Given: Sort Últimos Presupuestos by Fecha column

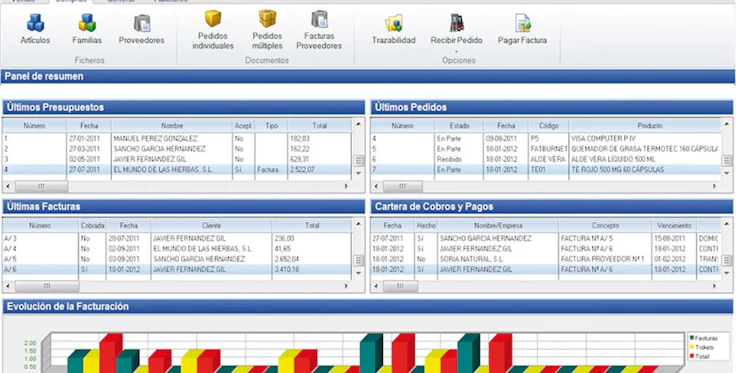Looking at the screenshot, I should (89, 126).
